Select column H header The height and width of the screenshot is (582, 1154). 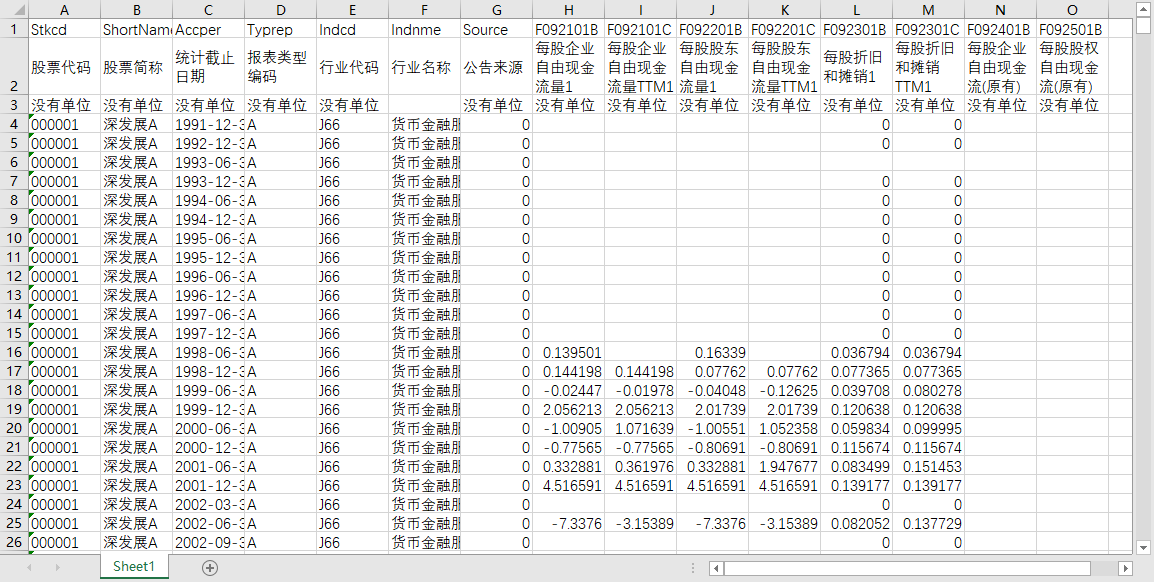[569, 10]
